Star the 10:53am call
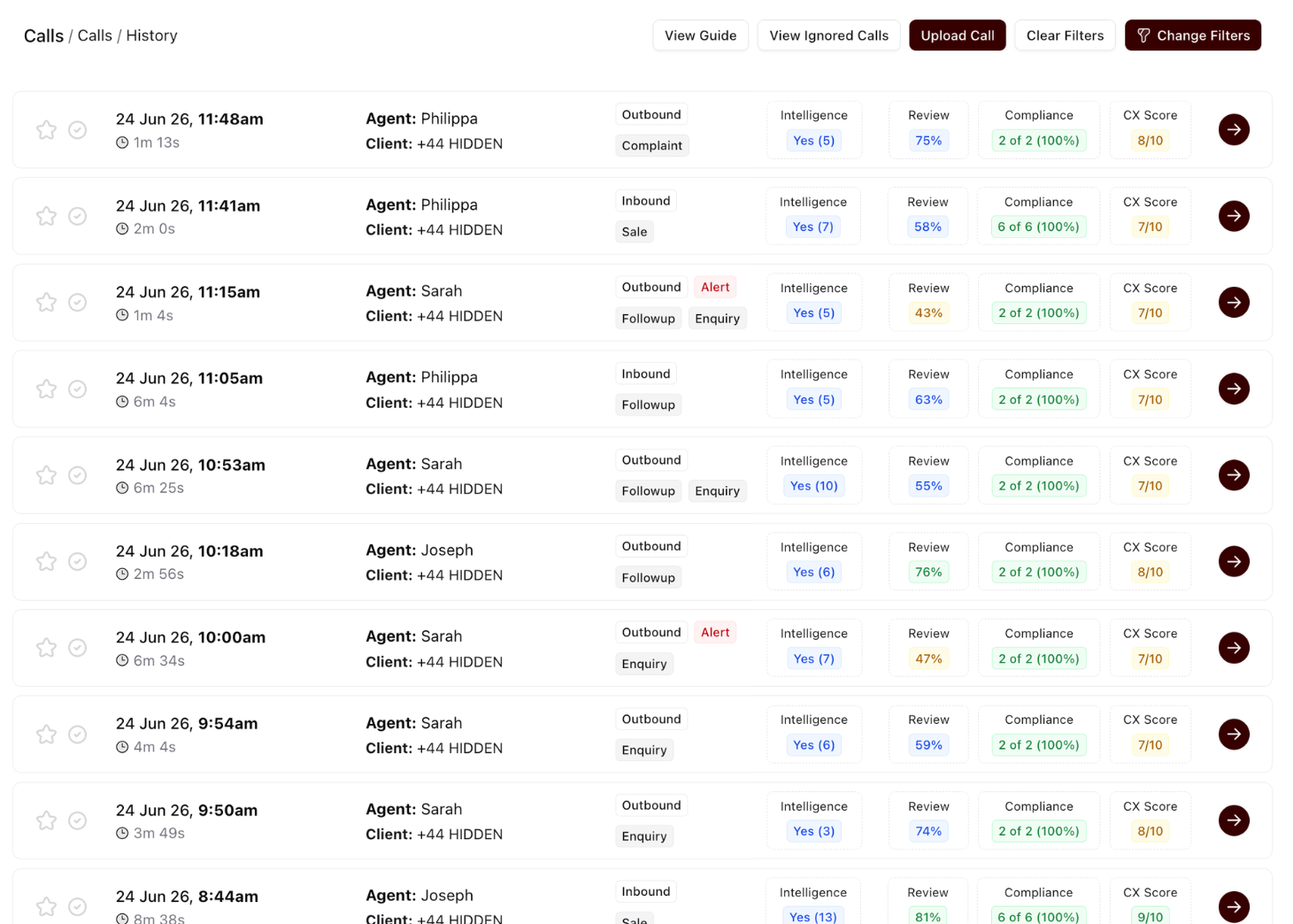This screenshot has height=924, width=1293. click(x=46, y=475)
